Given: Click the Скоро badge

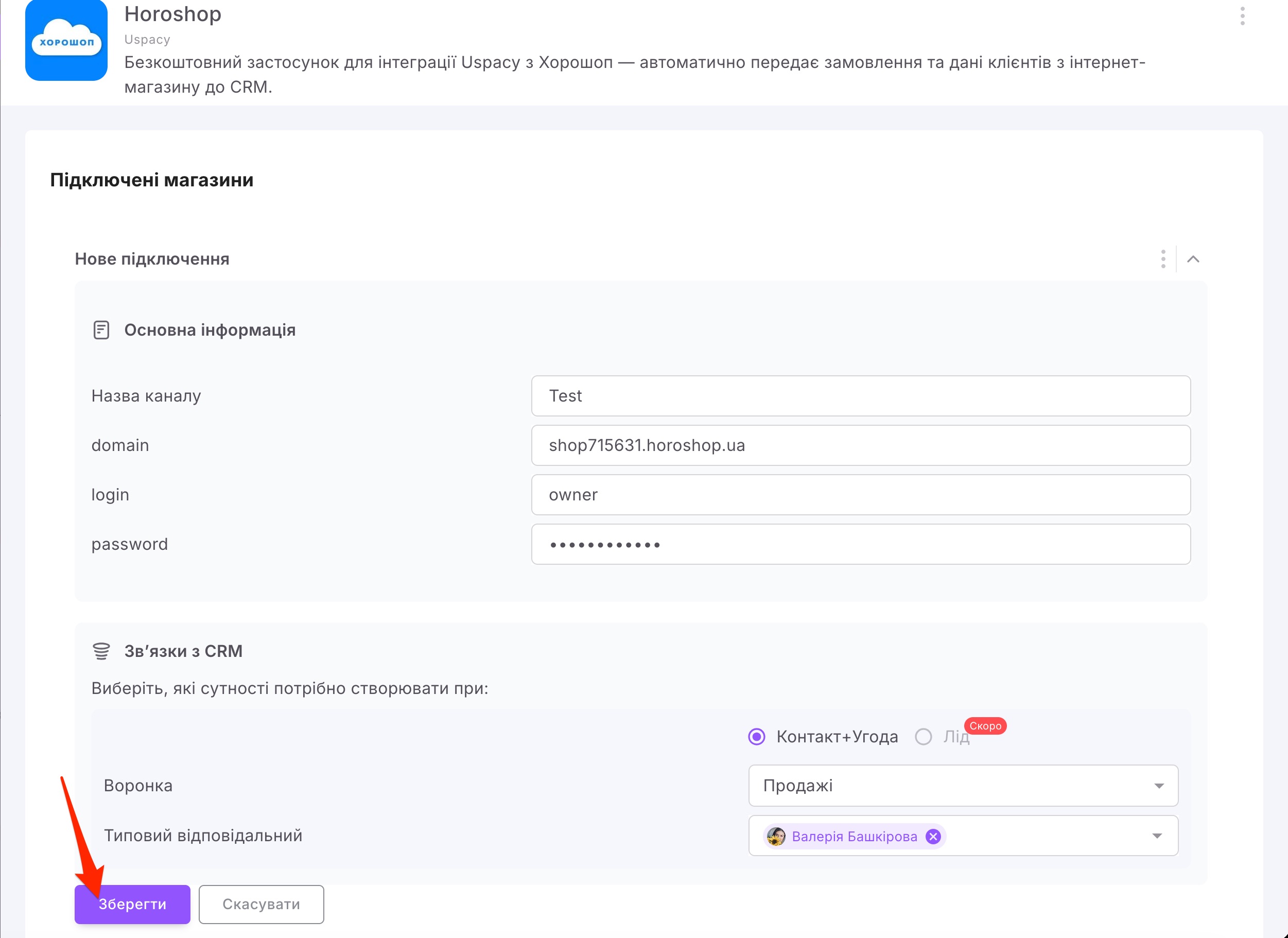Looking at the screenshot, I should 985,726.
